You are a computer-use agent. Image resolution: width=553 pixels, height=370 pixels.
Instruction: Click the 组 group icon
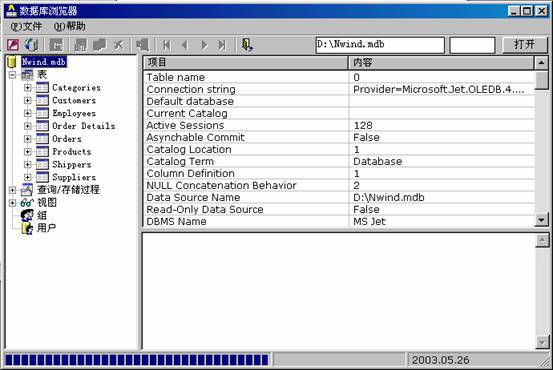pos(27,215)
